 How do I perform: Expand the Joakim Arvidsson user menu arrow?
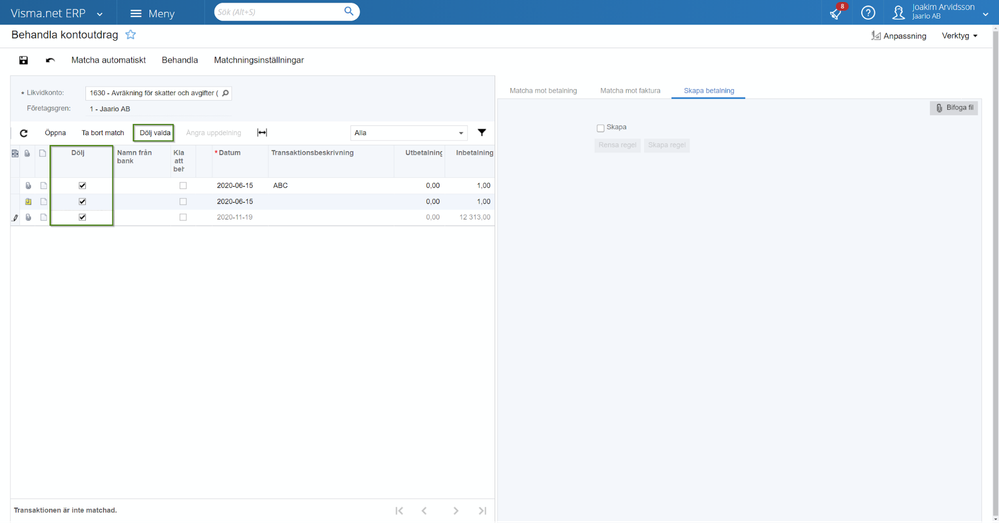click(986, 13)
